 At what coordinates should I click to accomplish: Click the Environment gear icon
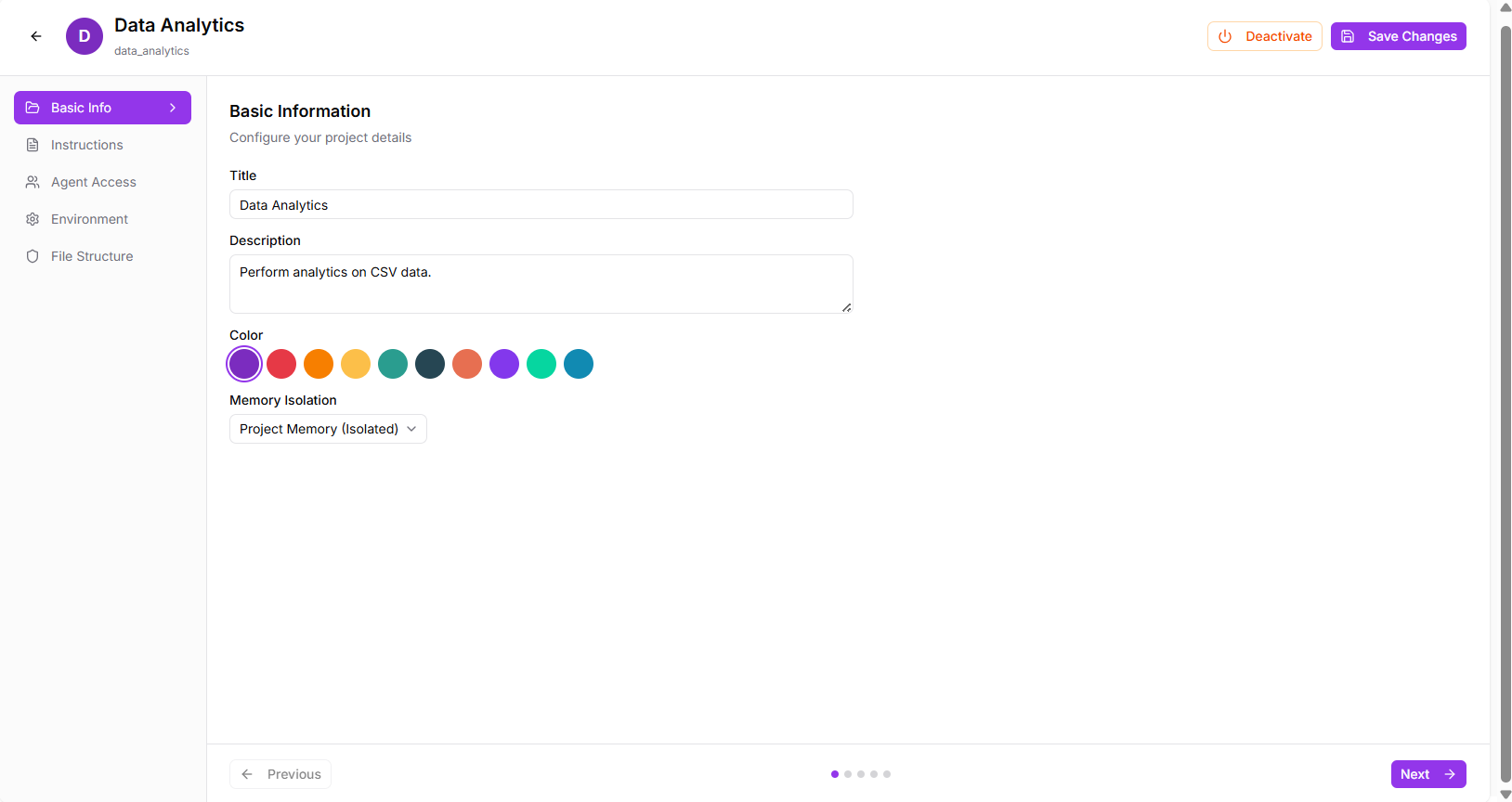click(33, 219)
